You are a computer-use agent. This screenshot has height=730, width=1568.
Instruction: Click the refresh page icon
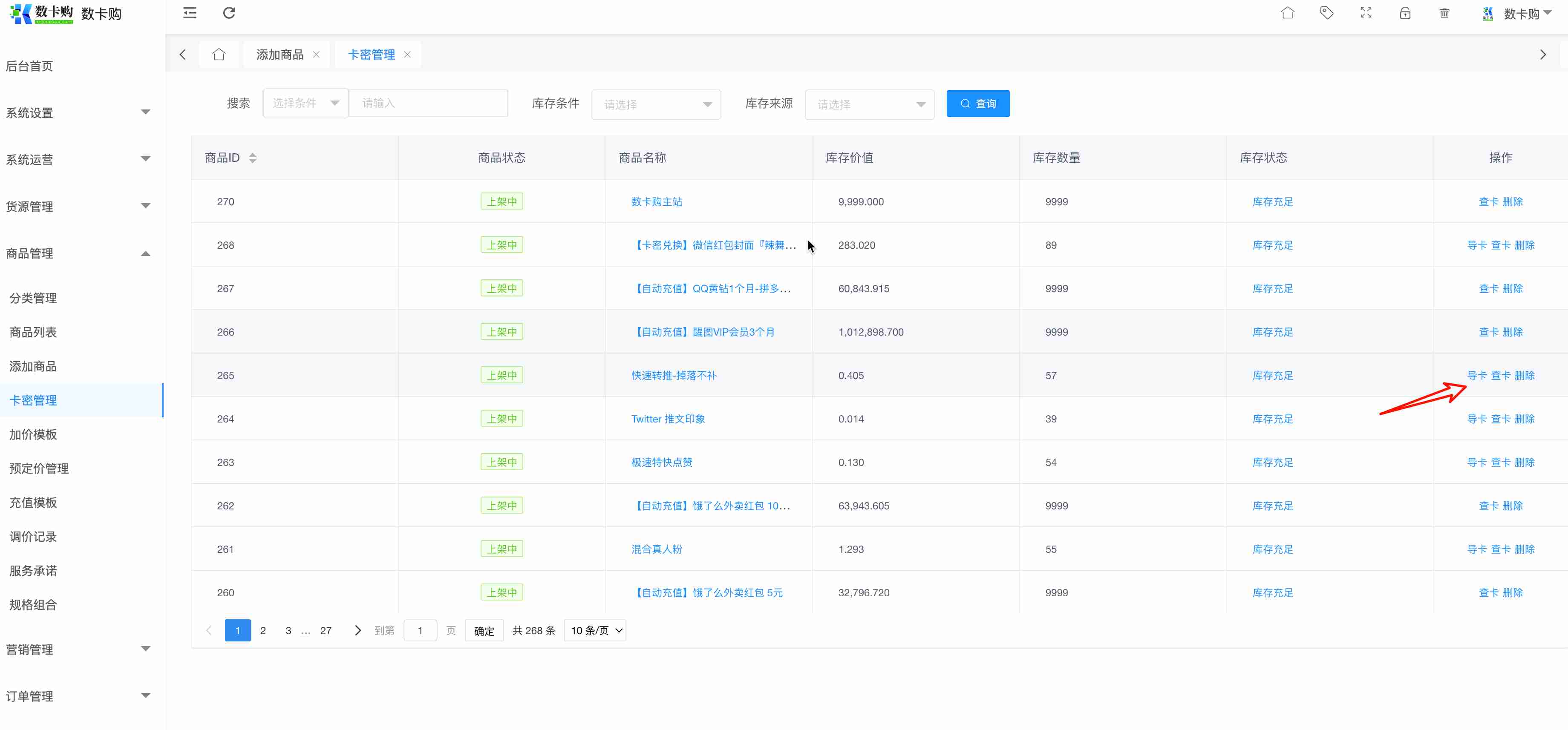click(x=229, y=13)
